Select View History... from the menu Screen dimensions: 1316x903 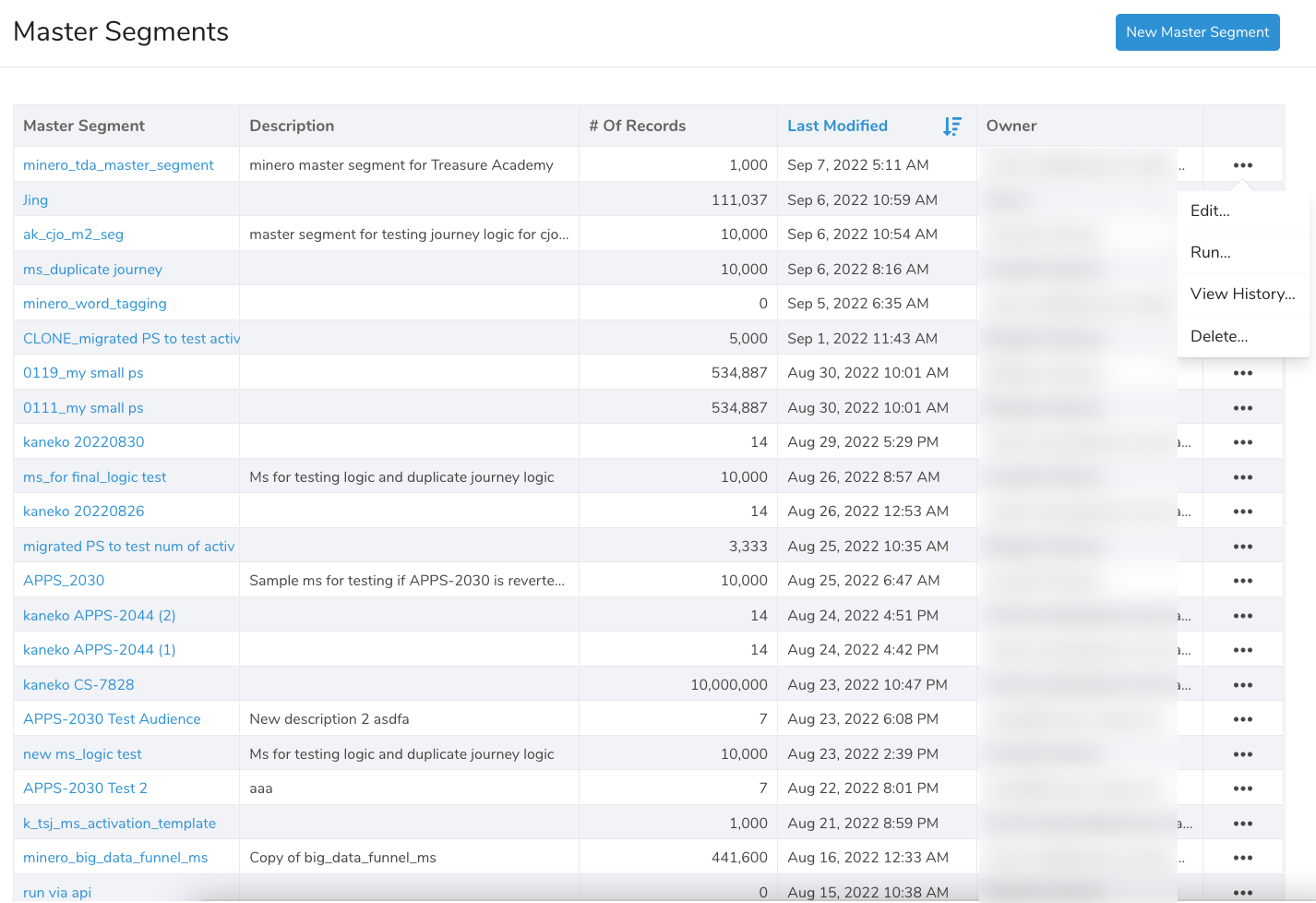pos(1242,294)
